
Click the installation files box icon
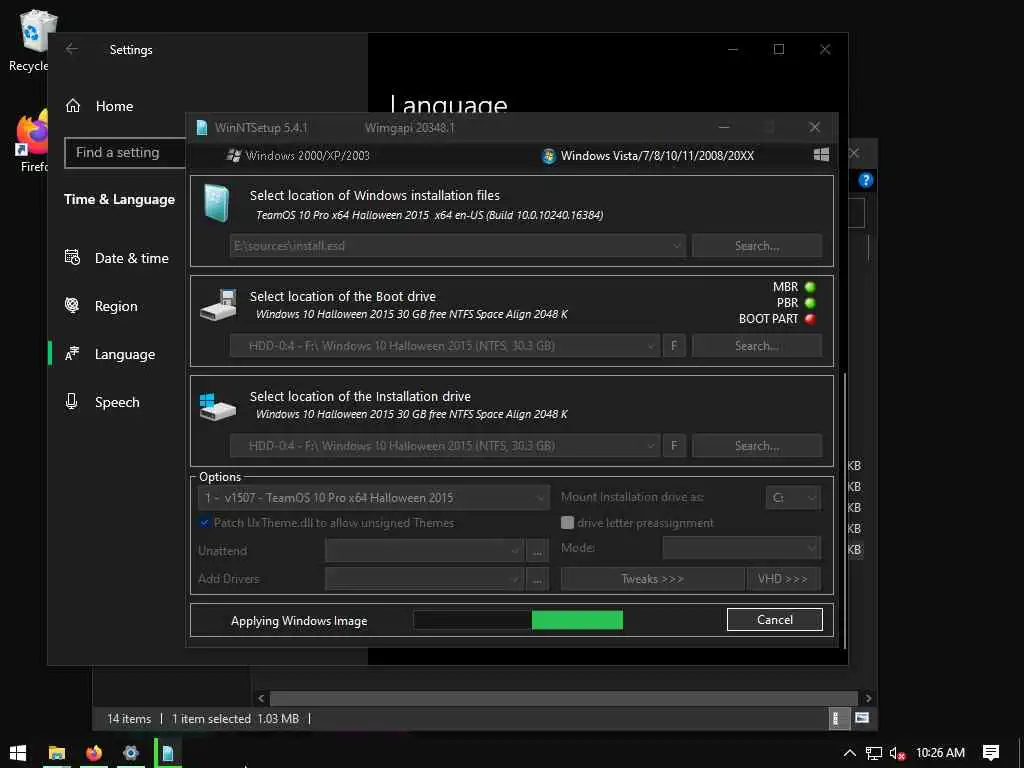pos(216,203)
